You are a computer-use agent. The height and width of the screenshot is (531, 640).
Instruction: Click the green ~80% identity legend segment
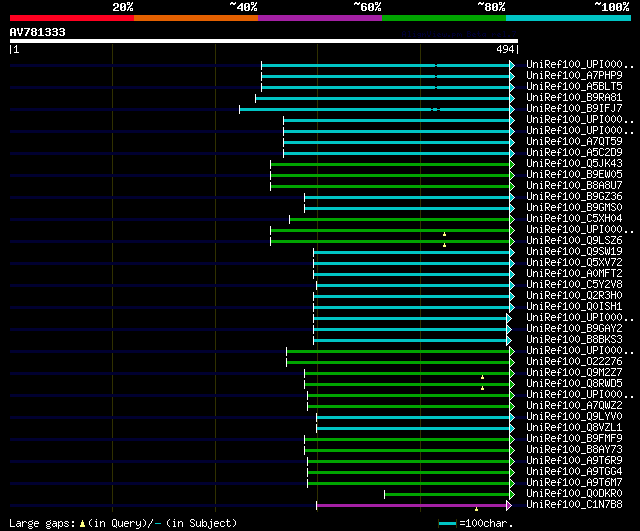click(444, 18)
